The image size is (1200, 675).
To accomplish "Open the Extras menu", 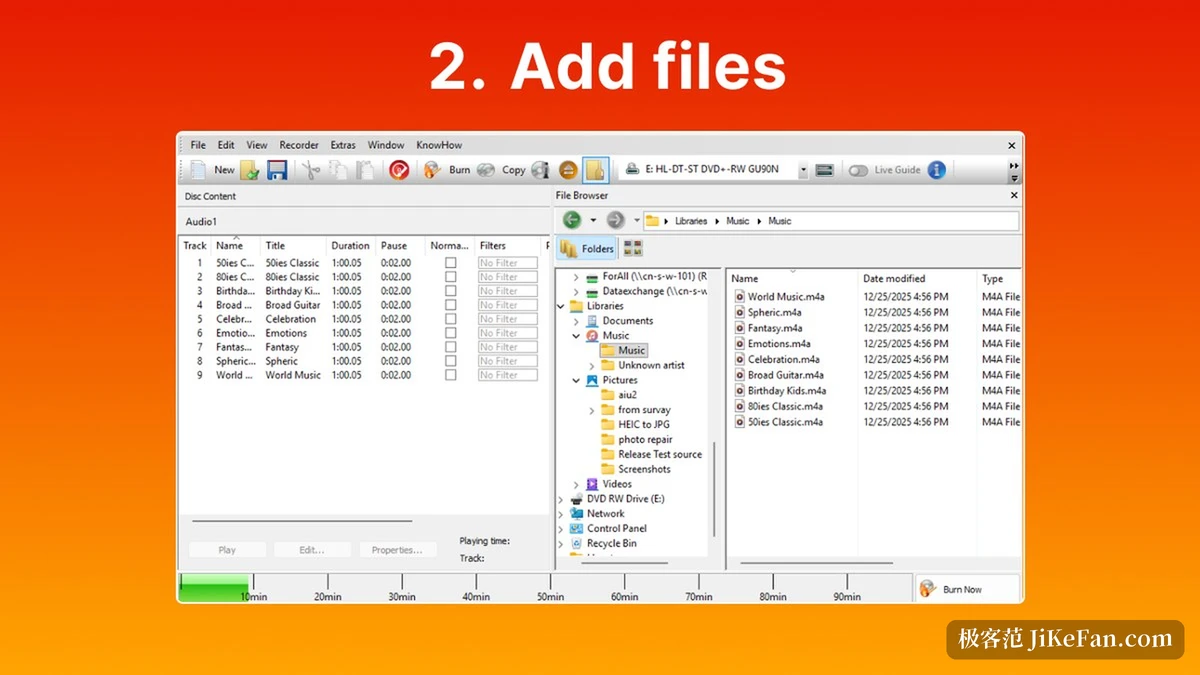I will [343, 145].
